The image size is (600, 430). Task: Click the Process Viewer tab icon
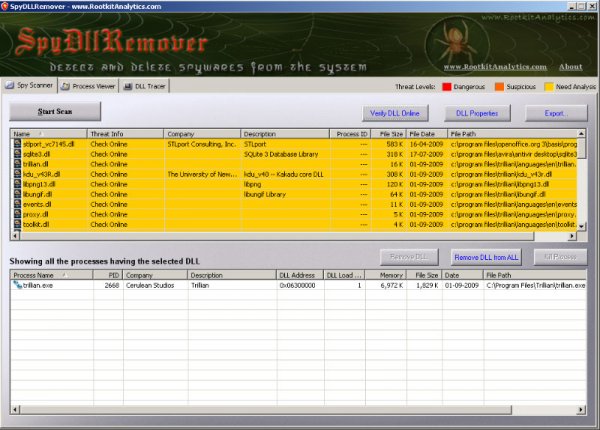(x=65, y=86)
